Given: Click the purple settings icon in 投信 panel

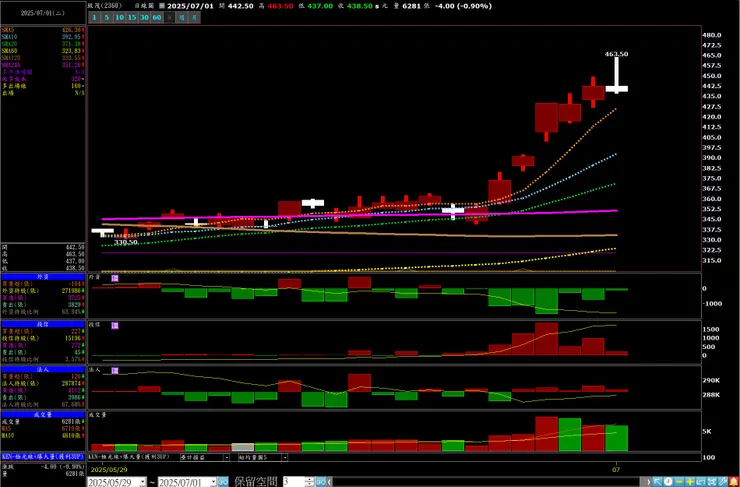Looking at the screenshot, I should (115, 326).
